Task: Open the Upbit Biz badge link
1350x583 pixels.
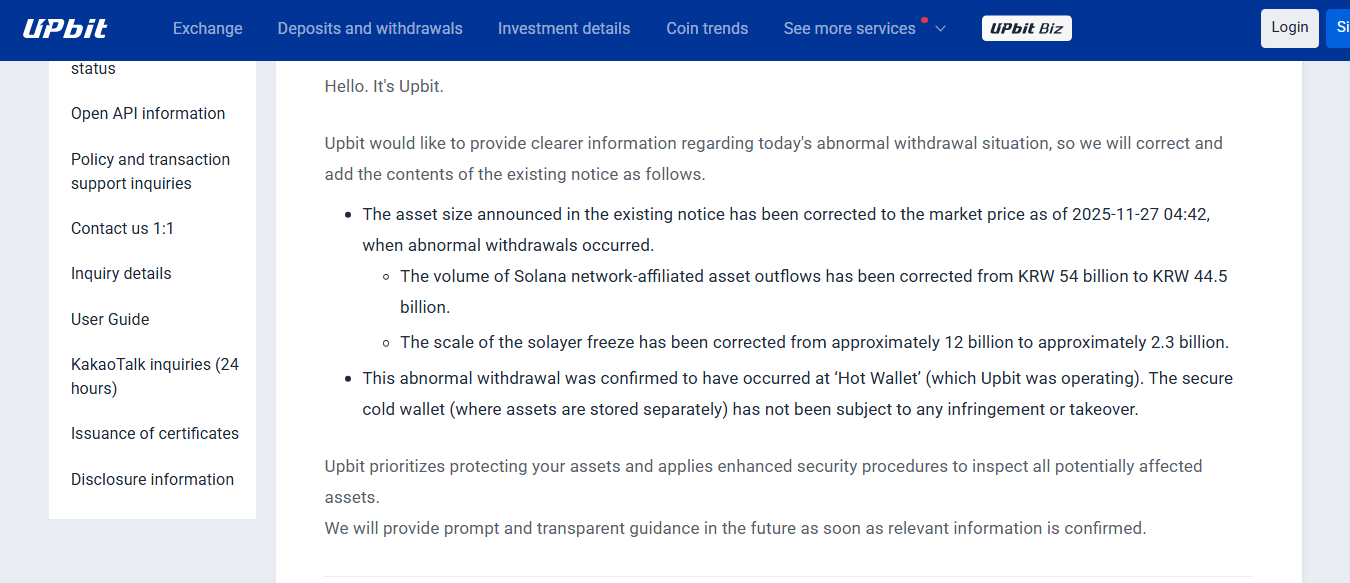Action: pyautogui.click(x=1026, y=28)
